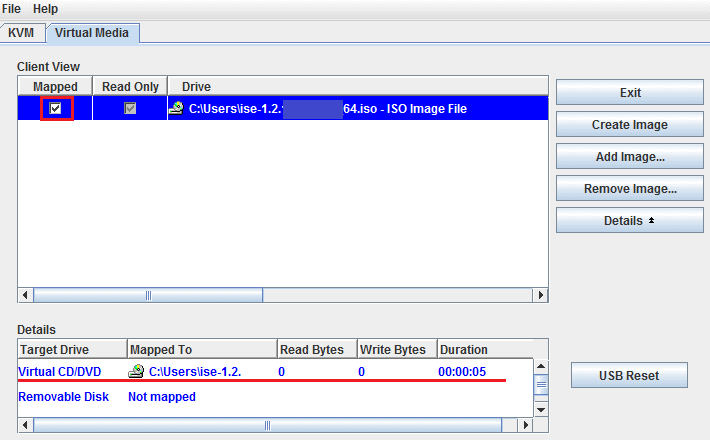Click the Details table scroll down arrow

[x=541, y=409]
